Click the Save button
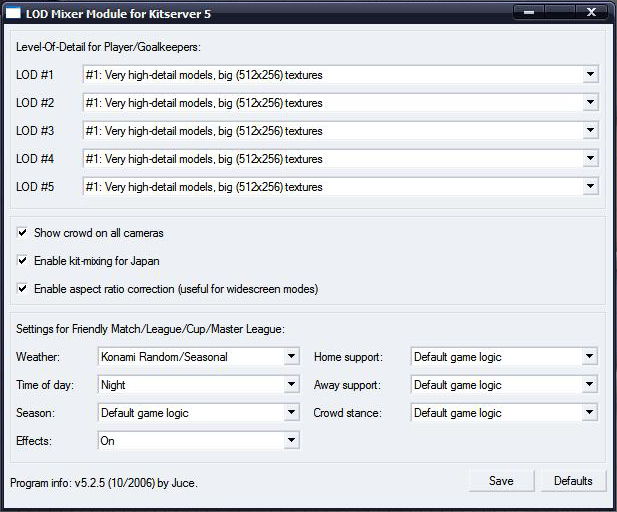617x512 pixels. [501, 481]
